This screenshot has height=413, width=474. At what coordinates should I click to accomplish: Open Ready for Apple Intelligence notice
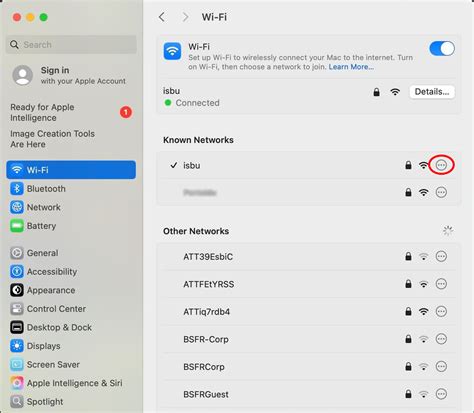click(x=71, y=113)
